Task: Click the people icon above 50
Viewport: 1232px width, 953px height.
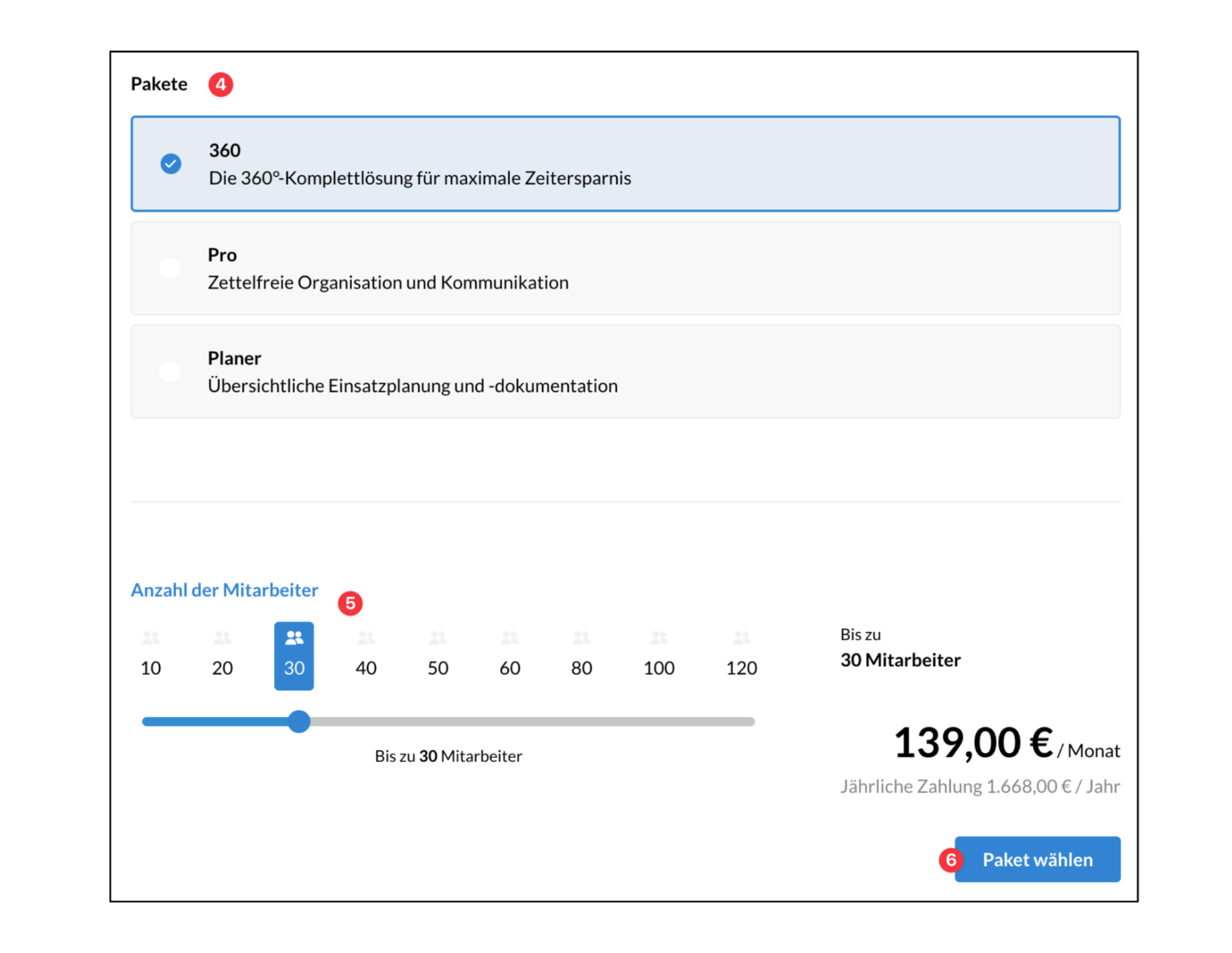Action: 438,637
